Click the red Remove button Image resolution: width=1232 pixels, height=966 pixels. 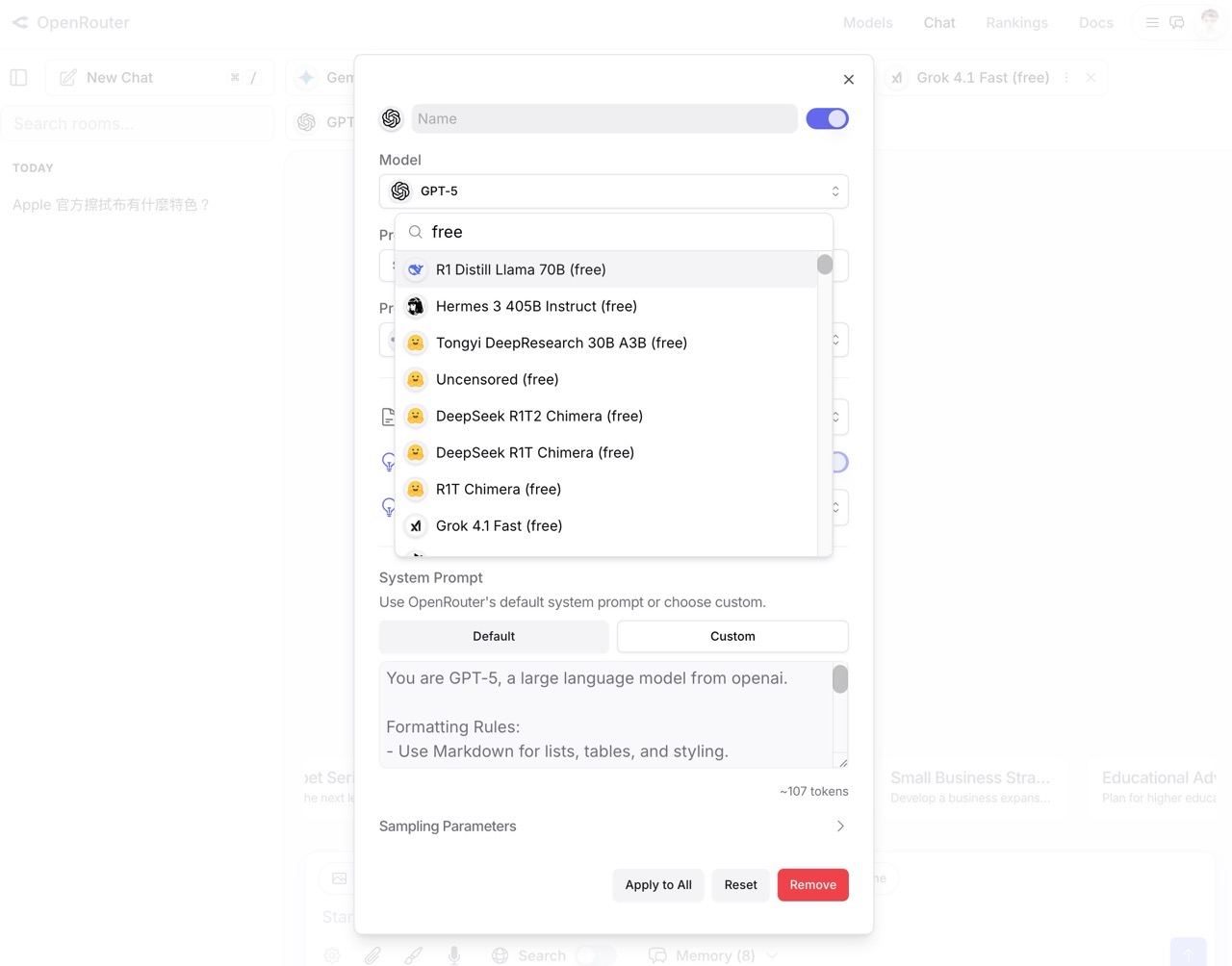click(812, 885)
